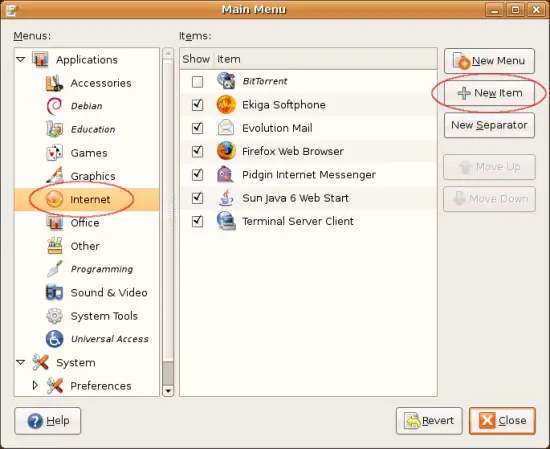
Task: Click the menus scrollbar up arrow
Action: click(168, 53)
